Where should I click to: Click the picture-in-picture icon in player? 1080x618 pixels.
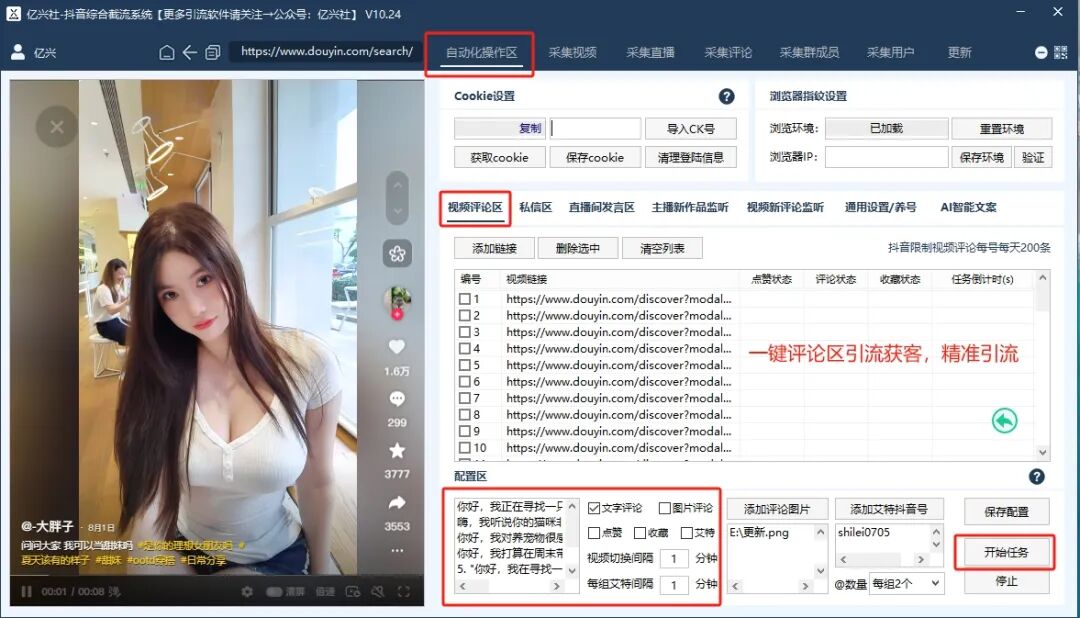tap(353, 591)
